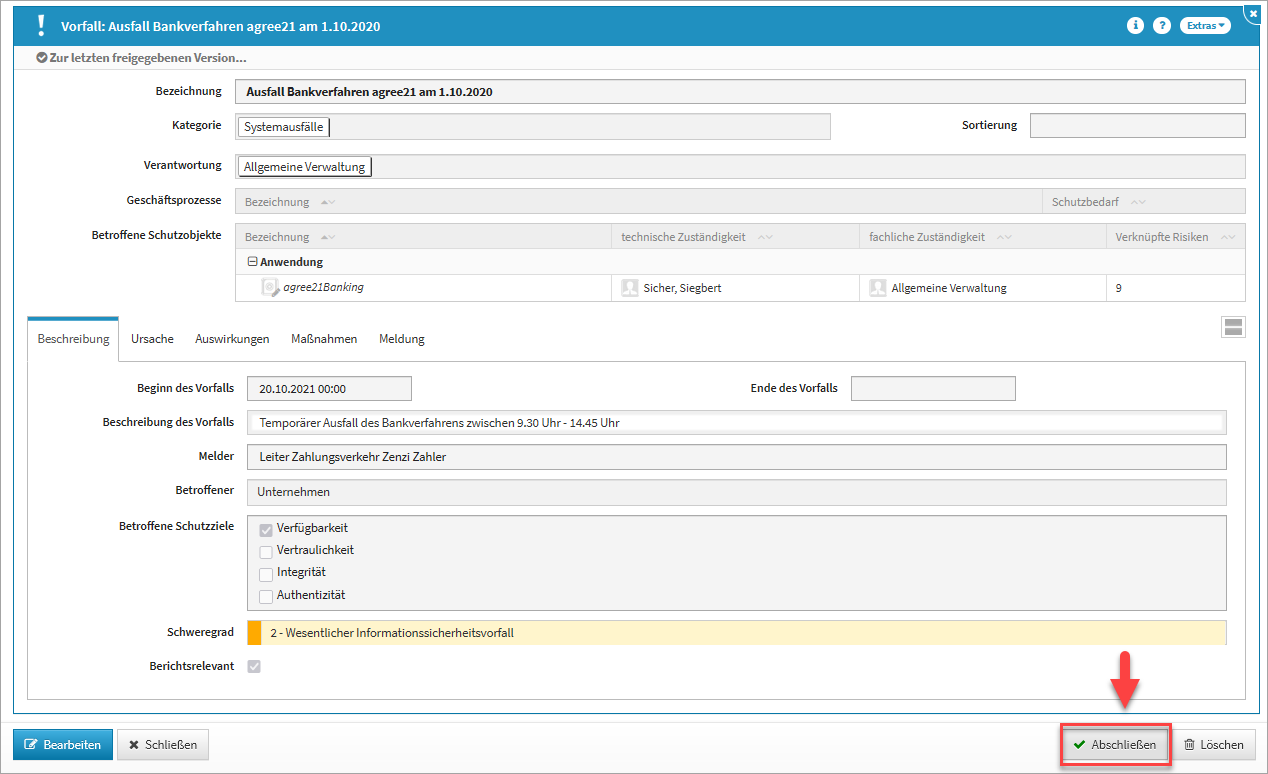
Task: Enable the Vertraulichkeit checkbox
Action: click(x=266, y=551)
